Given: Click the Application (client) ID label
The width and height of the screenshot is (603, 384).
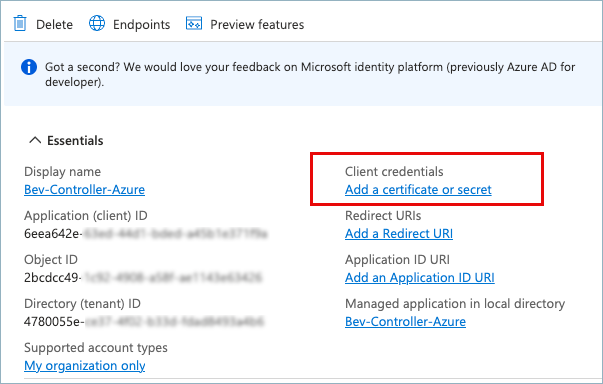Looking at the screenshot, I should pyautogui.click(x=86, y=216).
